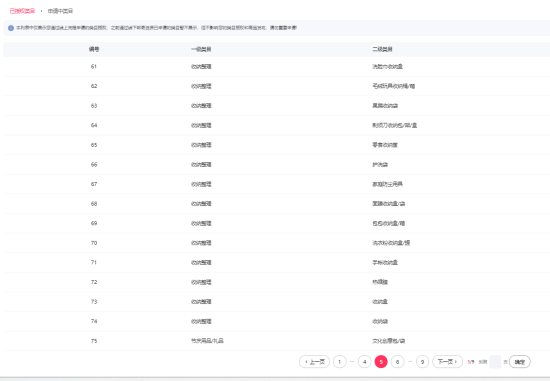550x381 pixels.
Task: Switch to the 已授权类目 tab
Action: tap(22, 11)
